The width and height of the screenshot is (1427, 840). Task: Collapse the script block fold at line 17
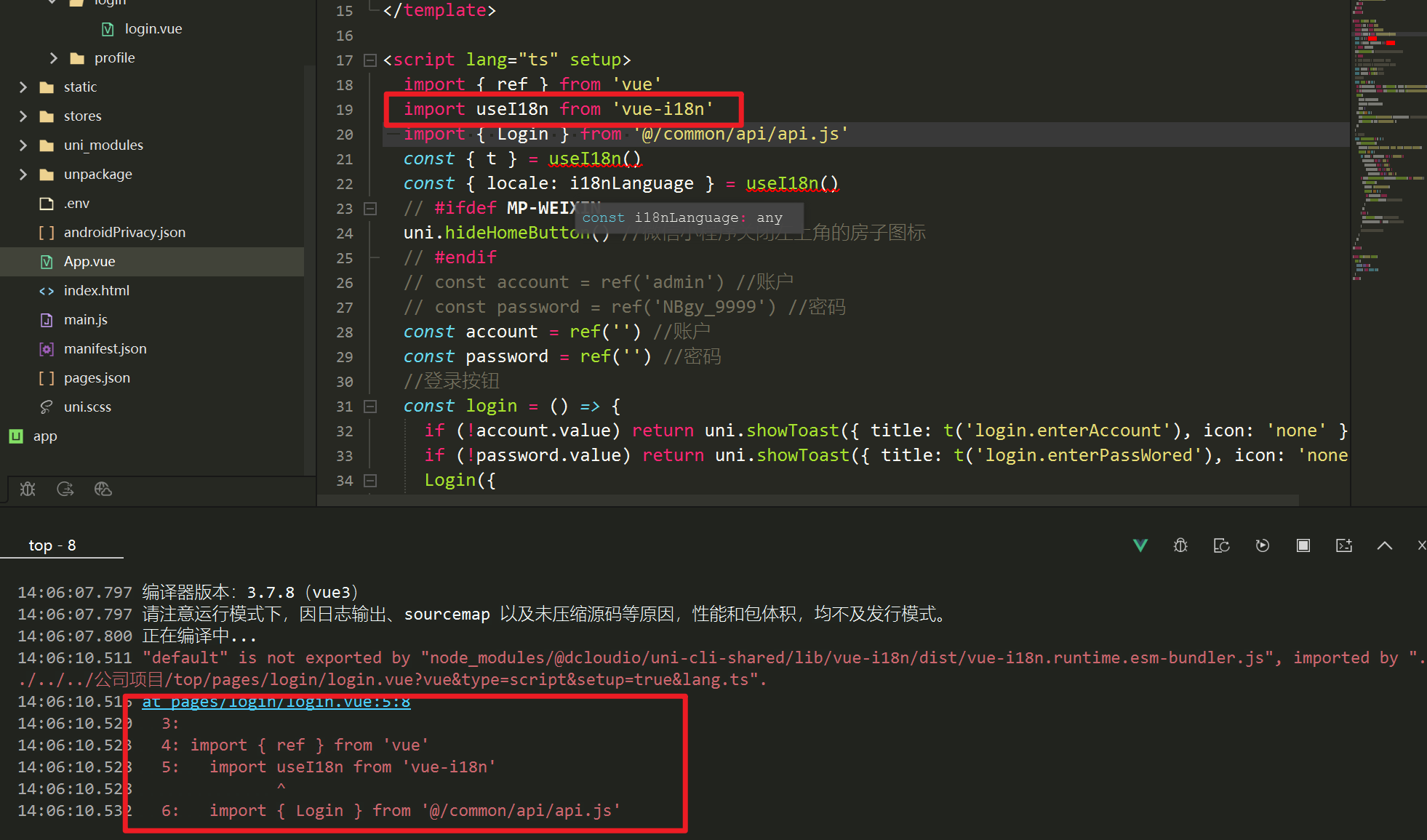[369, 60]
